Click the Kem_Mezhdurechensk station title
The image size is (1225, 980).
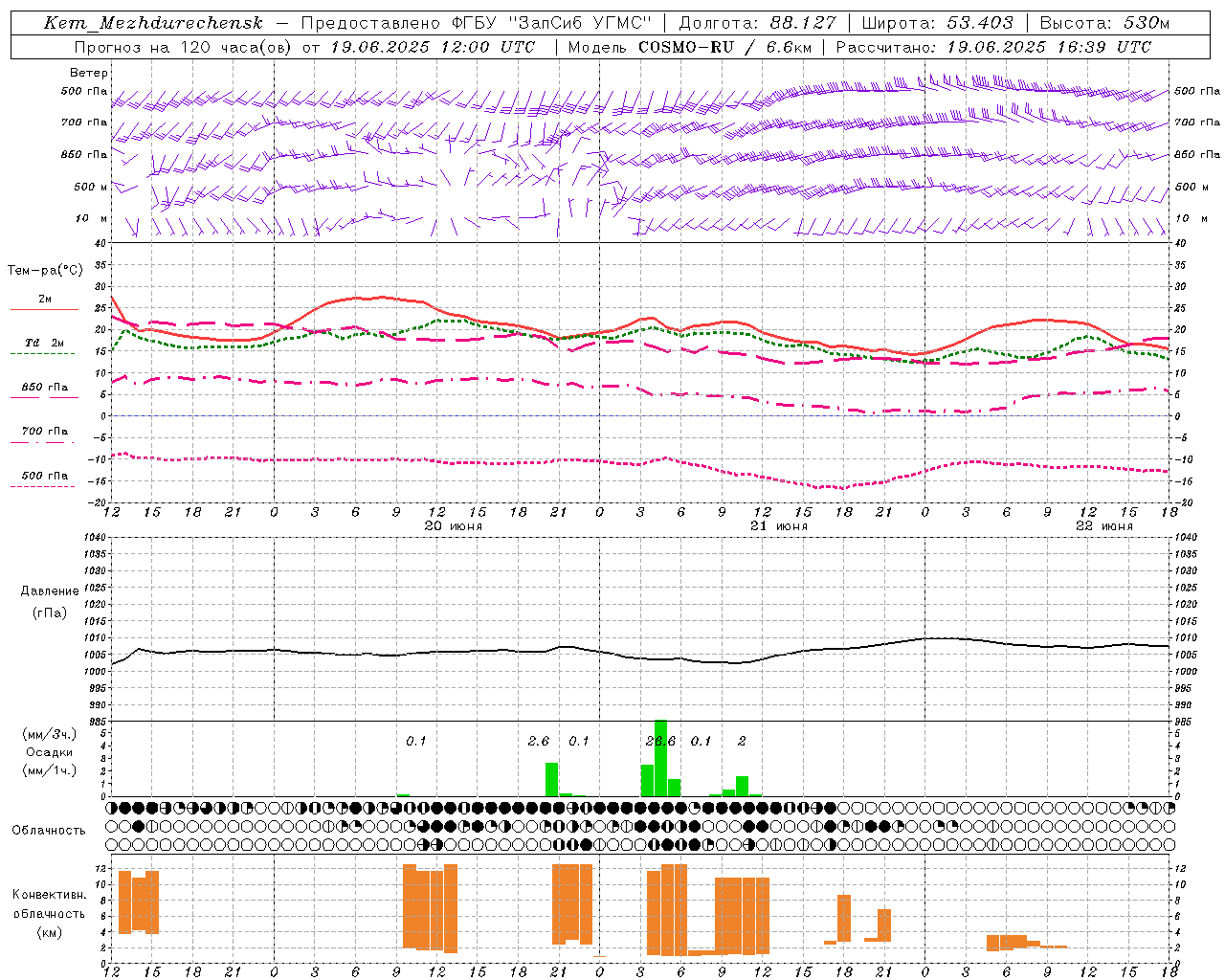coord(153,23)
